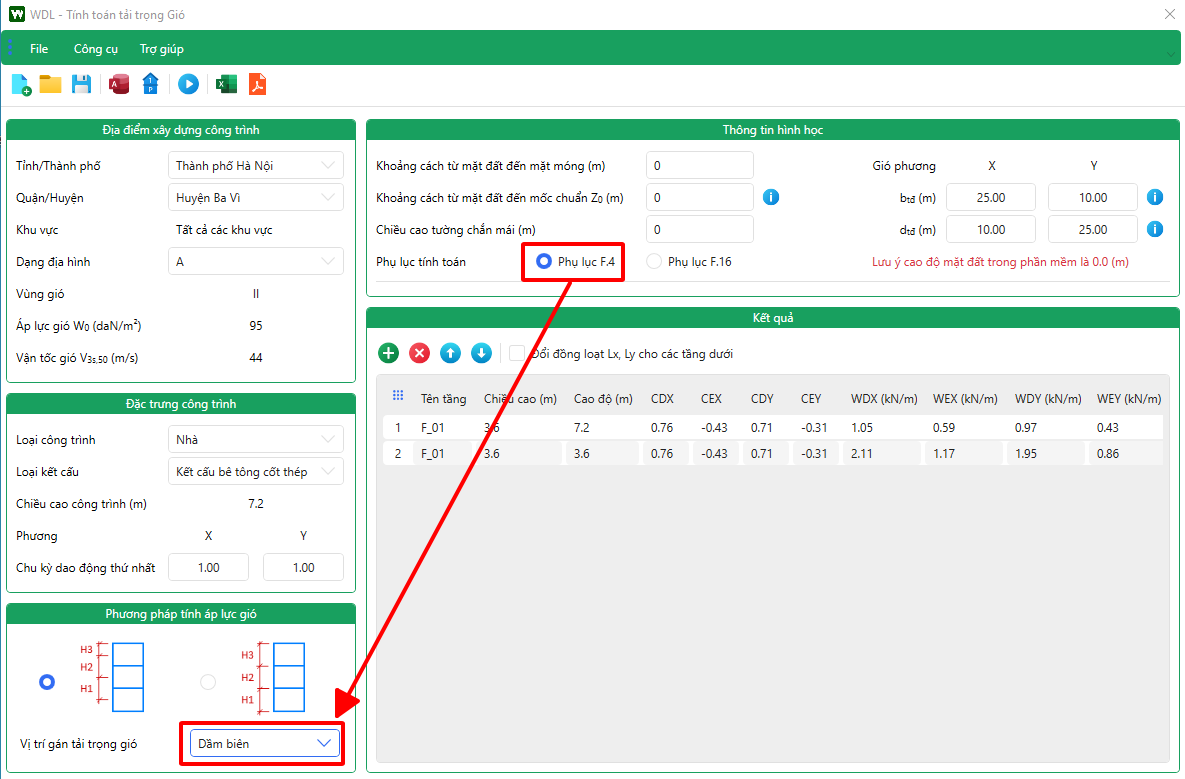This screenshot has width=1185, height=779.
Task: Open the File menu
Action: coord(39,48)
